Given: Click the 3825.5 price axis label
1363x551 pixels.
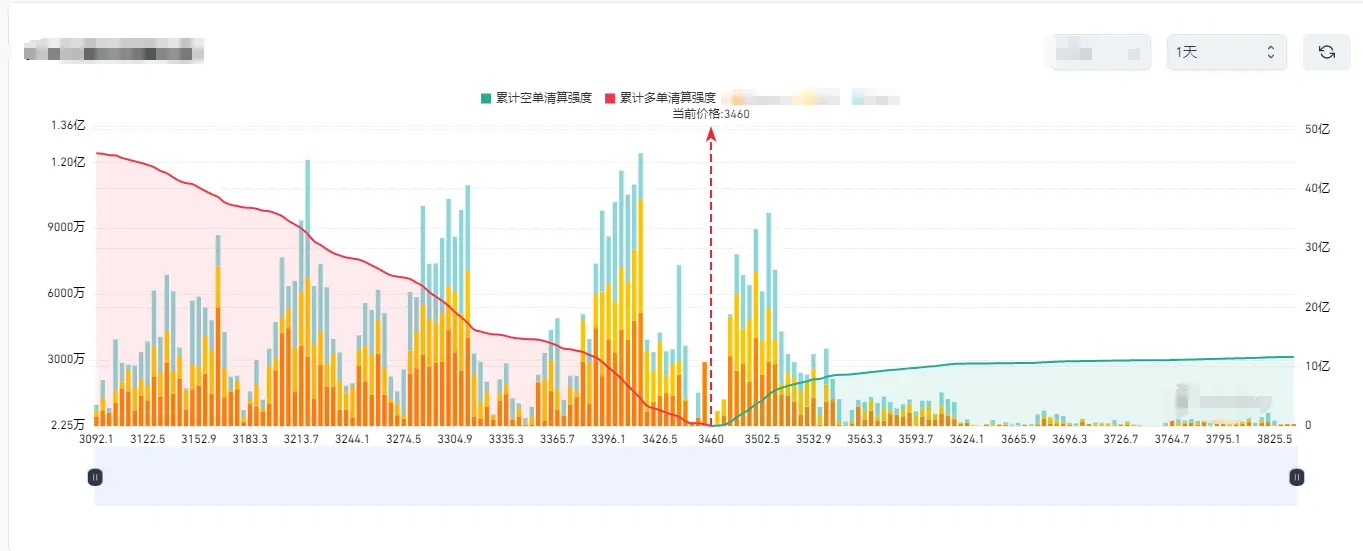Looking at the screenshot, I should point(1274,439).
